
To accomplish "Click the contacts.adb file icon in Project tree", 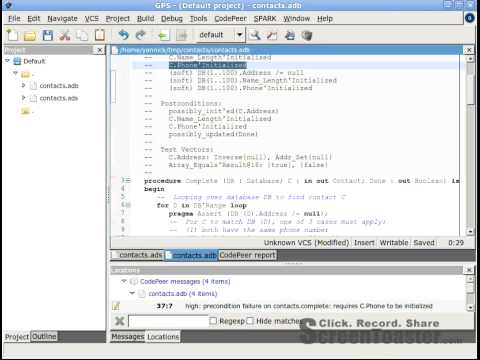I will pyautogui.click(x=33, y=86).
